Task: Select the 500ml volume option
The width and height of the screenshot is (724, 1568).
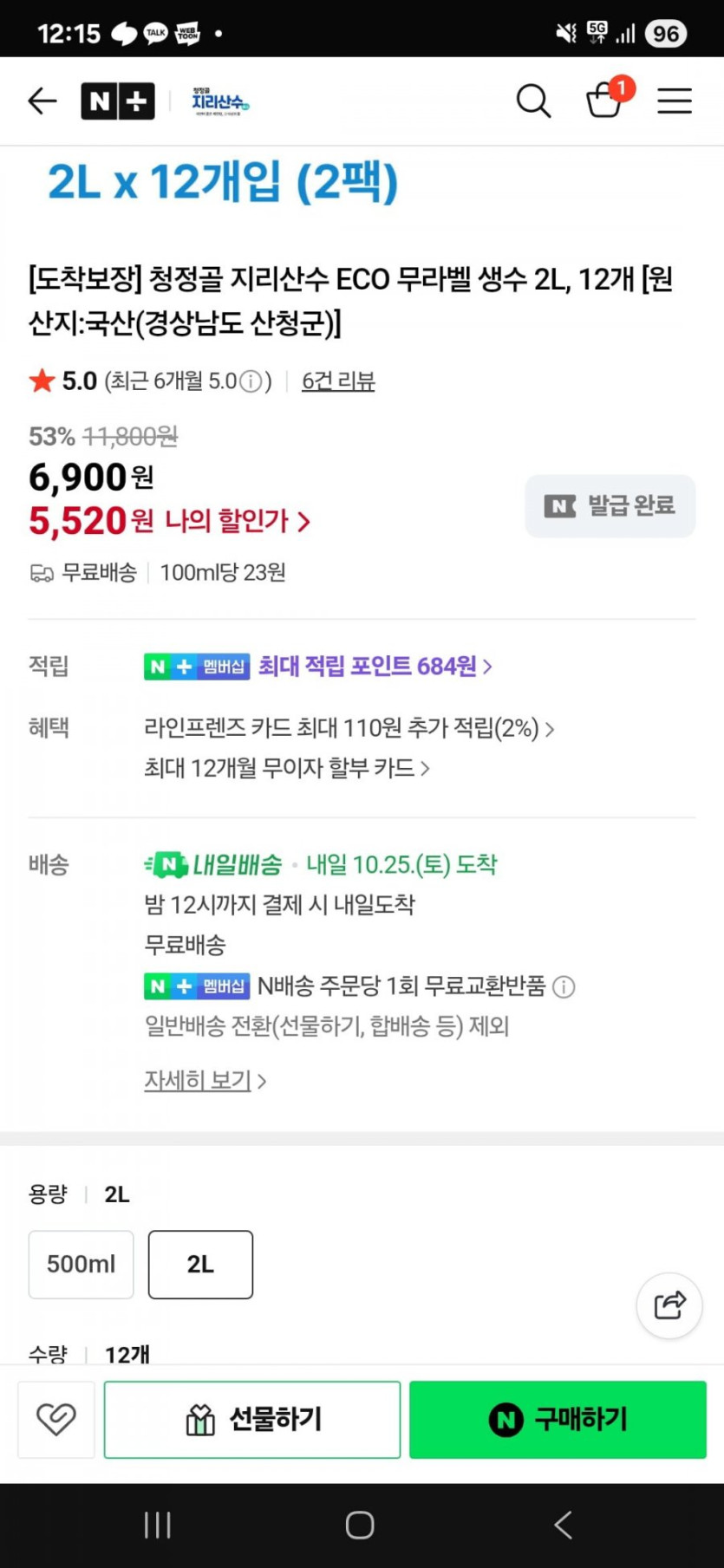Action: tap(82, 1265)
